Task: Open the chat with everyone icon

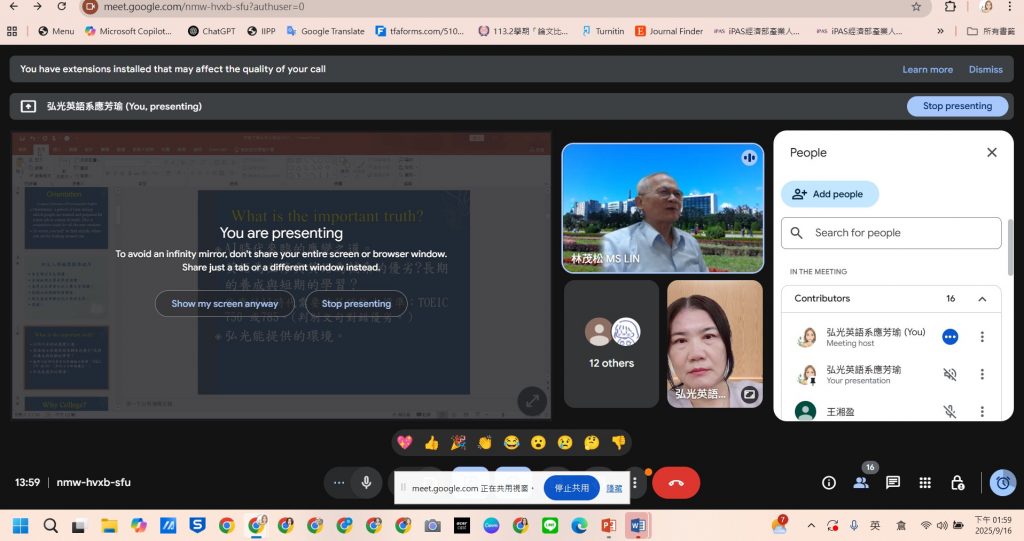Action: pyautogui.click(x=893, y=483)
